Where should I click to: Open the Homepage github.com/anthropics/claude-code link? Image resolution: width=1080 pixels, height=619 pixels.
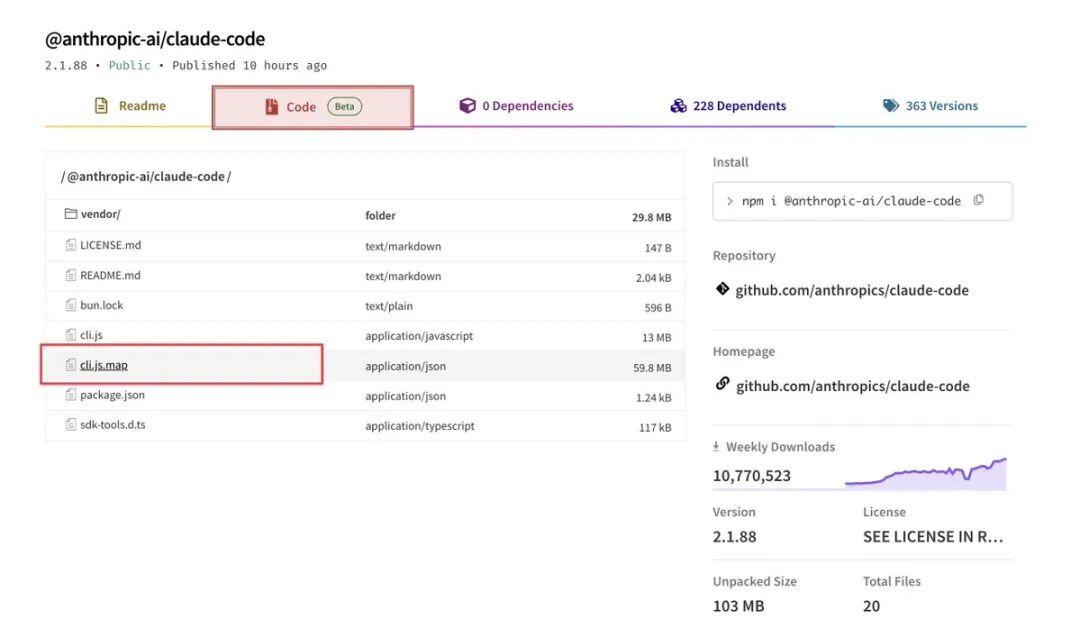853,386
